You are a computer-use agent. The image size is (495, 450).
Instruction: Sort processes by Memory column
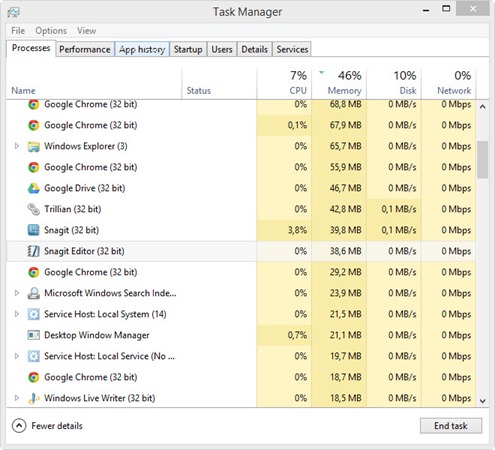[x=339, y=83]
